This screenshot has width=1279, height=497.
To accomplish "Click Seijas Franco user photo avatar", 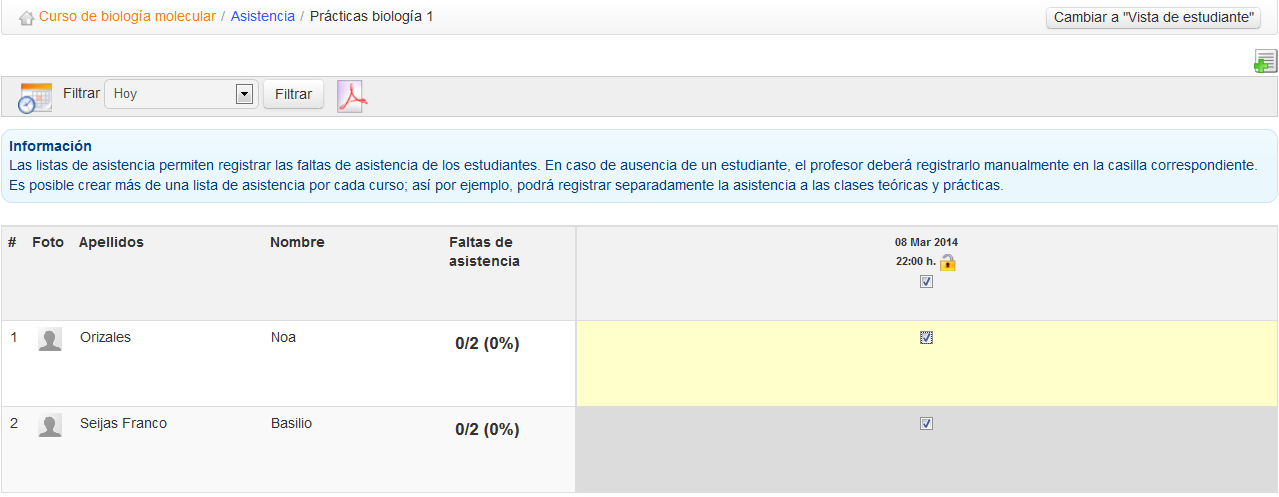I will (x=50, y=426).
